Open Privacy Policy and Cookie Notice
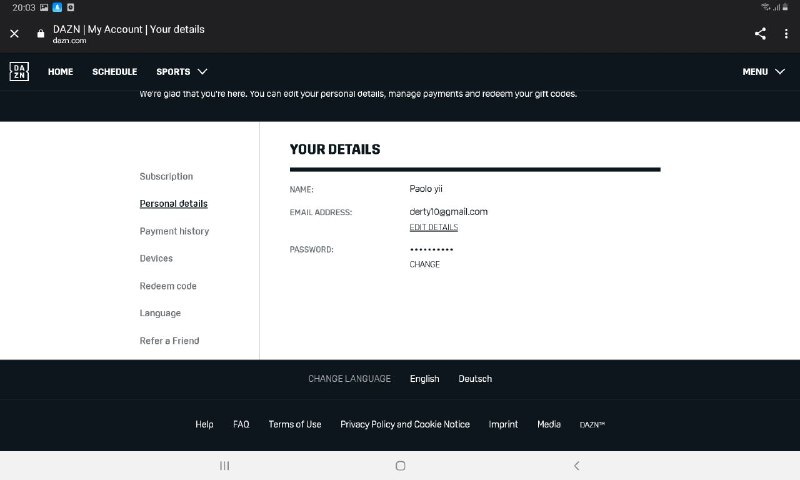This screenshot has height=480, width=800. (405, 424)
